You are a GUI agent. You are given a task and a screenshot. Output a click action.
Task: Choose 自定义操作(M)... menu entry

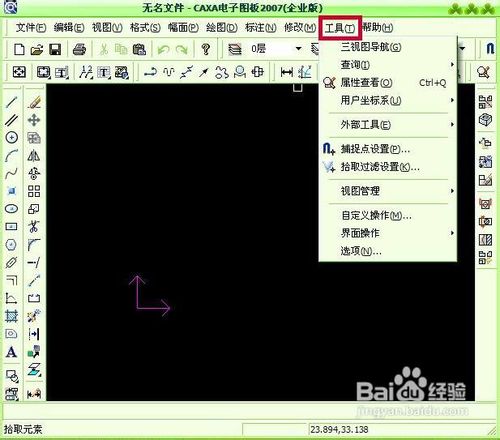(x=388, y=215)
